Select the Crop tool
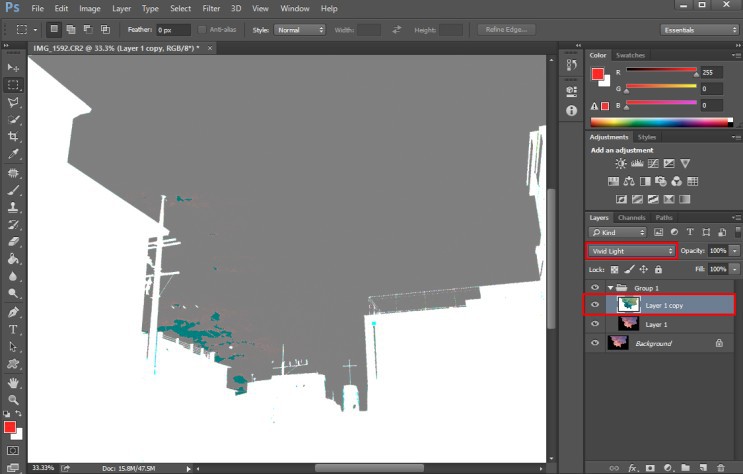Viewport: 743px width, 474px height. point(14,136)
